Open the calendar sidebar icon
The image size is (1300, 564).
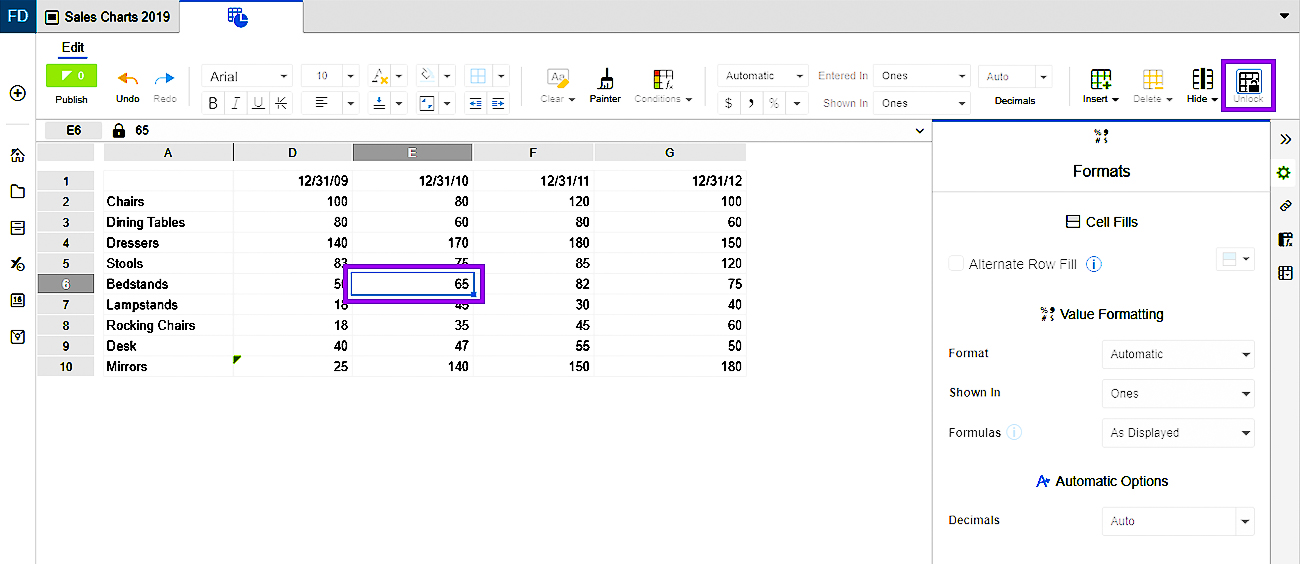coord(17,300)
